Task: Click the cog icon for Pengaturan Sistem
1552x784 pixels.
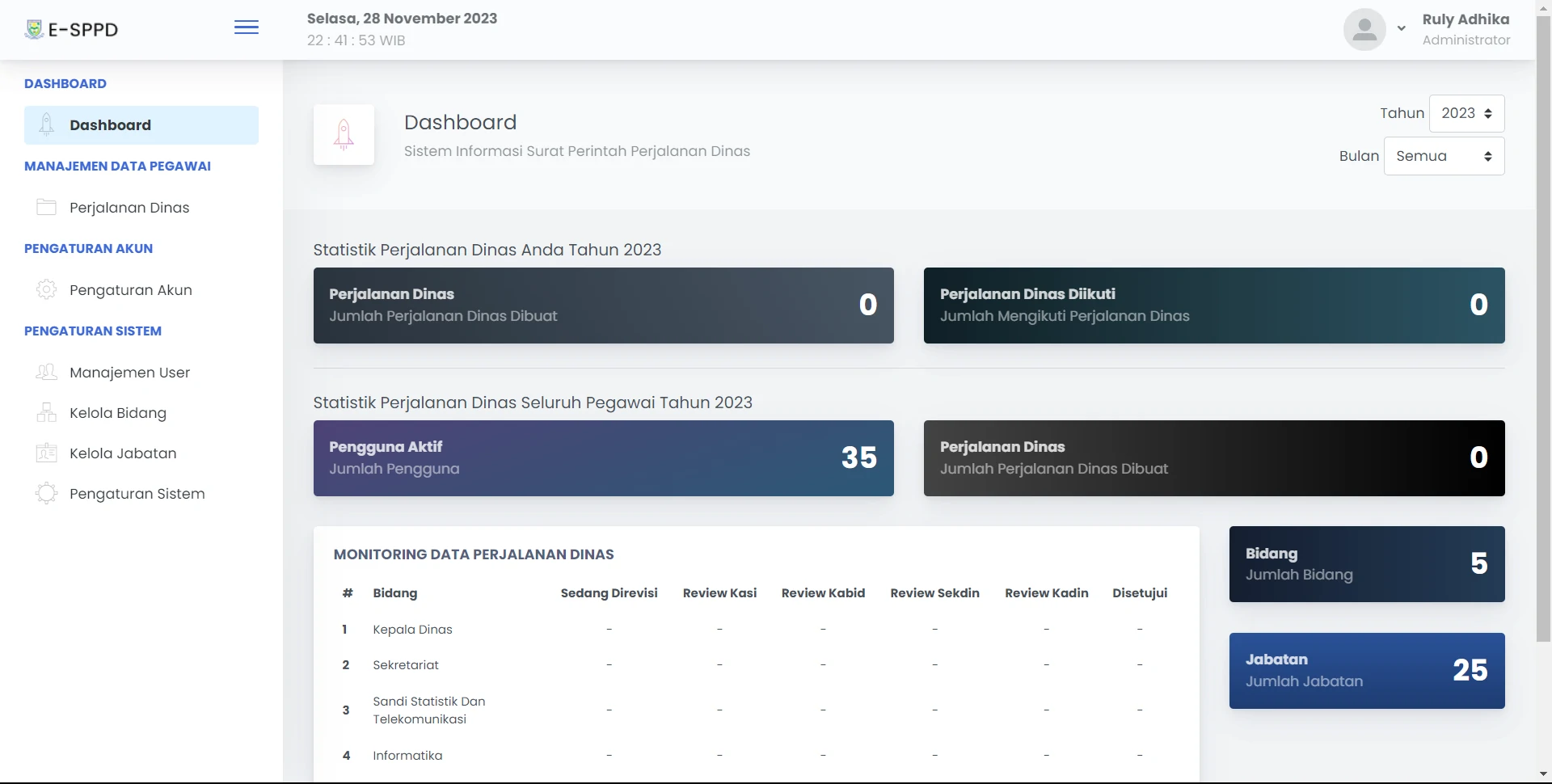Action: tap(47, 494)
